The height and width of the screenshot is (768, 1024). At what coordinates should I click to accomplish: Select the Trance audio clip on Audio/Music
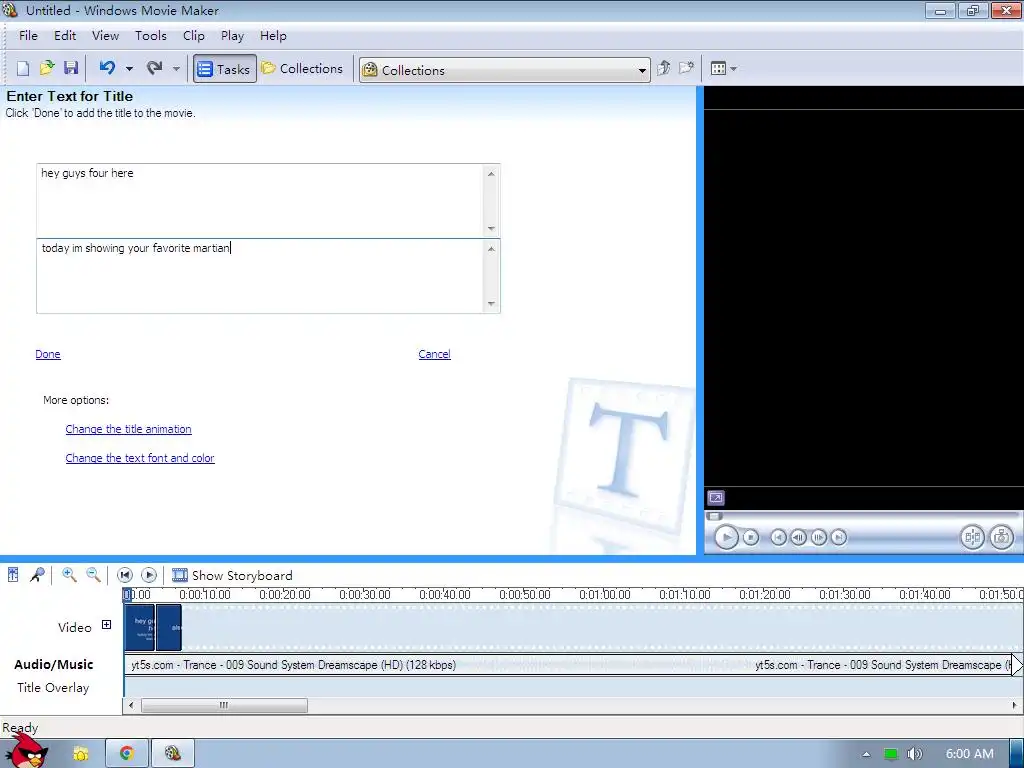point(568,665)
